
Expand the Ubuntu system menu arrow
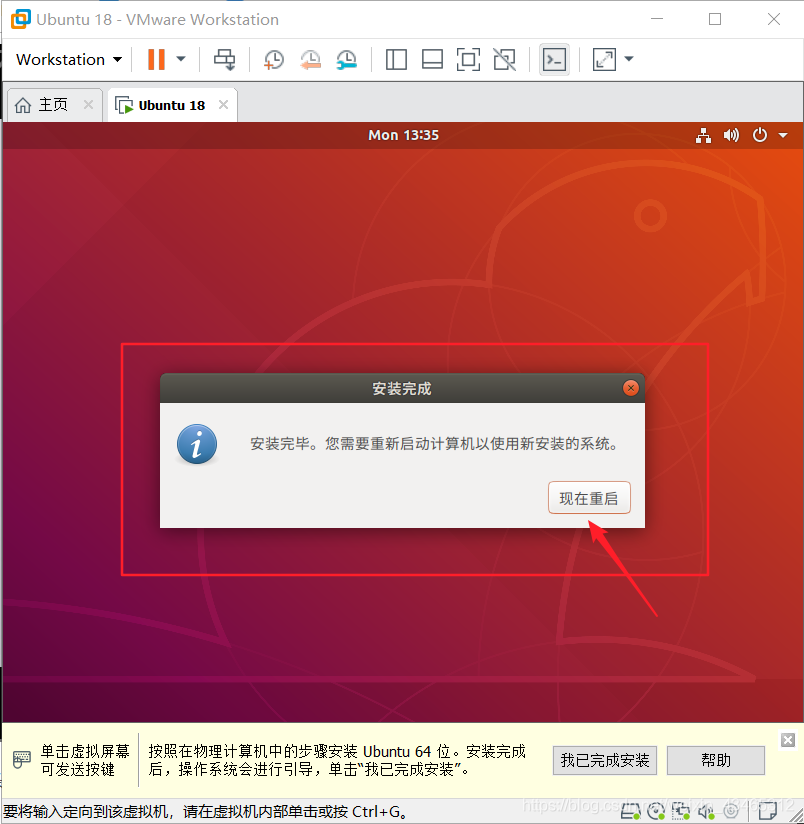pos(783,136)
